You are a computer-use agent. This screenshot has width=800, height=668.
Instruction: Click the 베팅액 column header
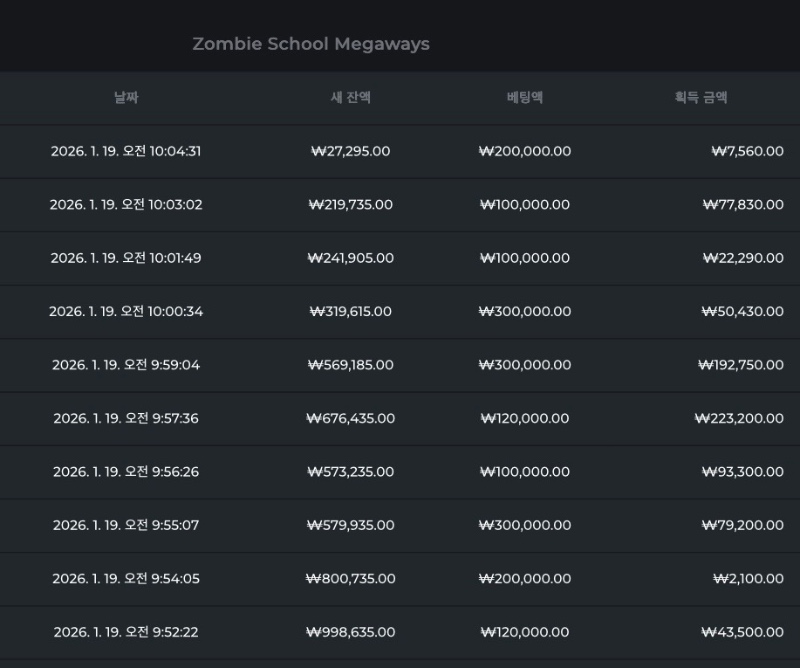pyautogui.click(x=525, y=98)
